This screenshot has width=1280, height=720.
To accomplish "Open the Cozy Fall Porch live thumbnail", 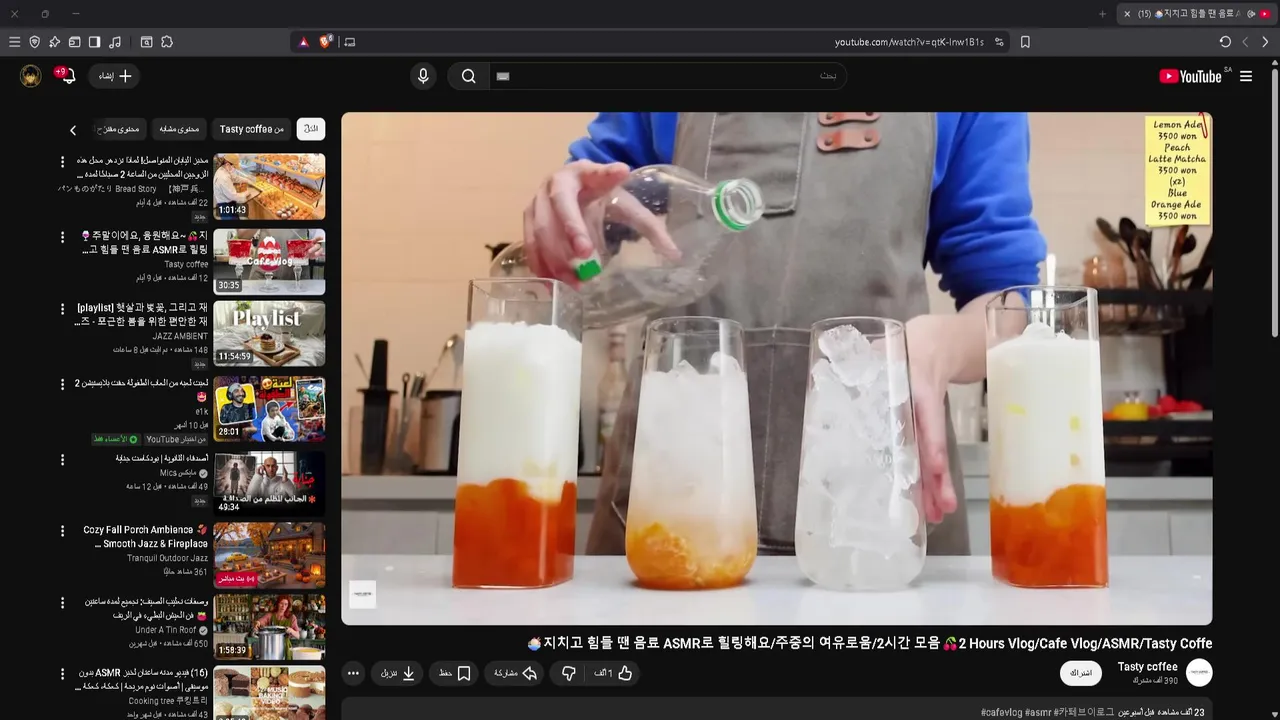I will coord(269,554).
